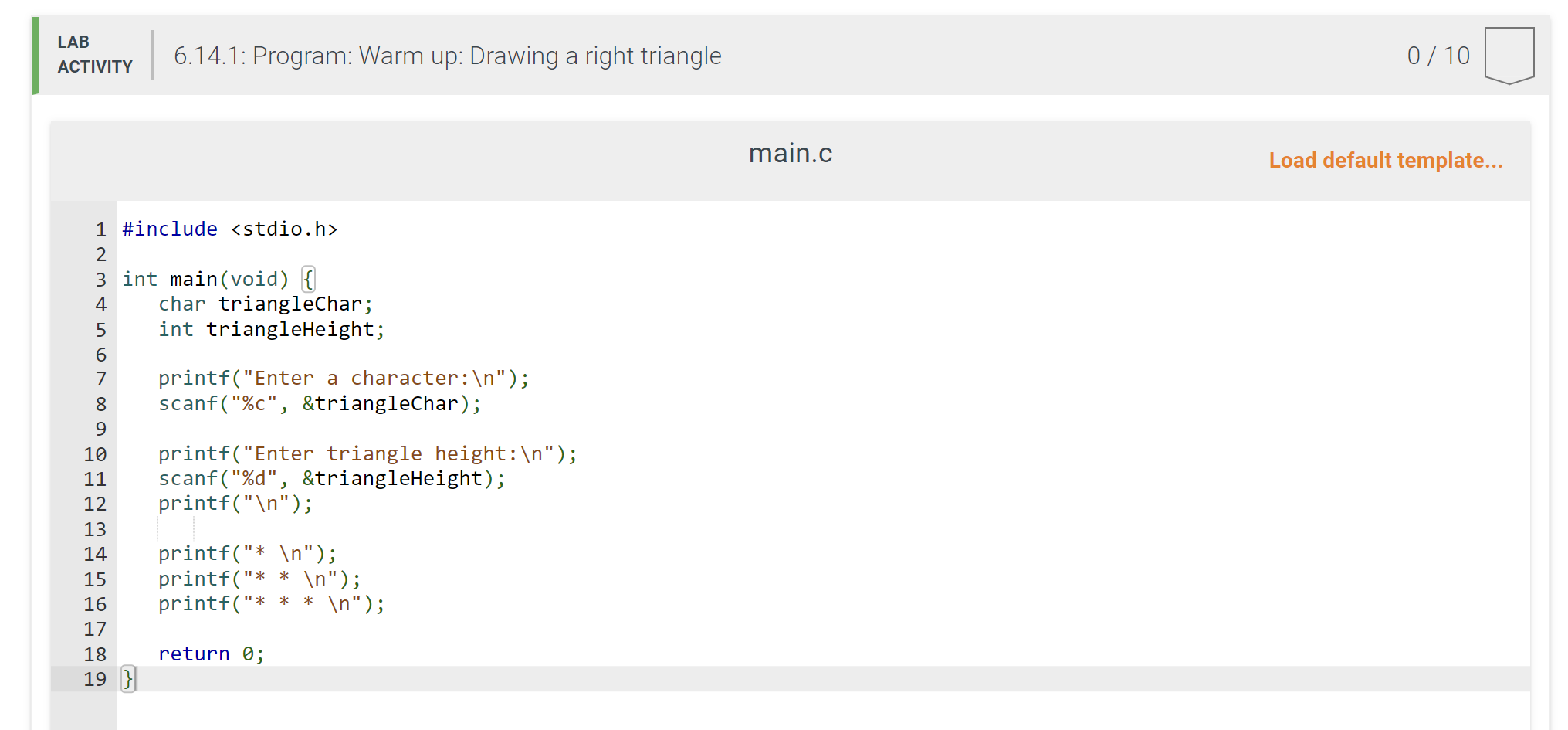The image size is (1568, 730).
Task: Click the LAB ACTIVITY label
Action: (95, 55)
